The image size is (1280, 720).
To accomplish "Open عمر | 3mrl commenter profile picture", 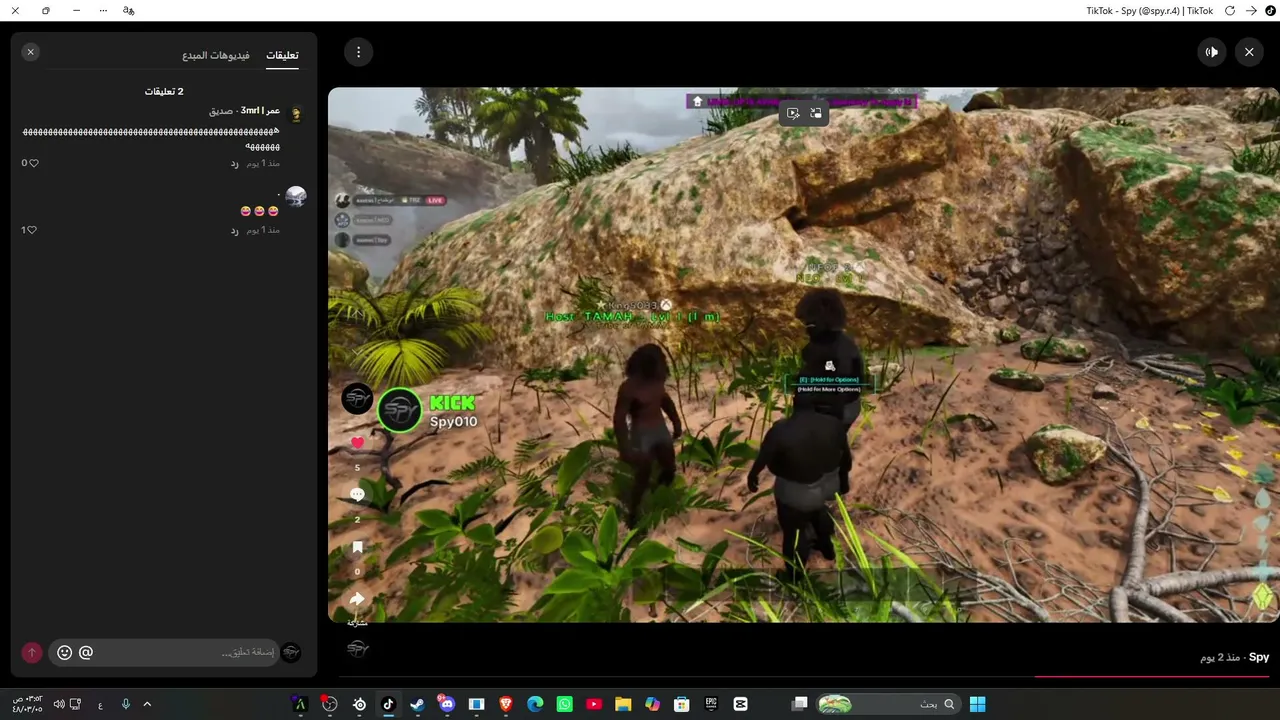I will (296, 114).
